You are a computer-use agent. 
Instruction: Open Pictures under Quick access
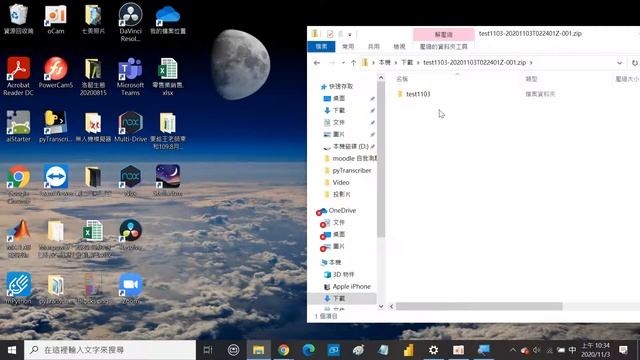pyautogui.click(x=339, y=134)
